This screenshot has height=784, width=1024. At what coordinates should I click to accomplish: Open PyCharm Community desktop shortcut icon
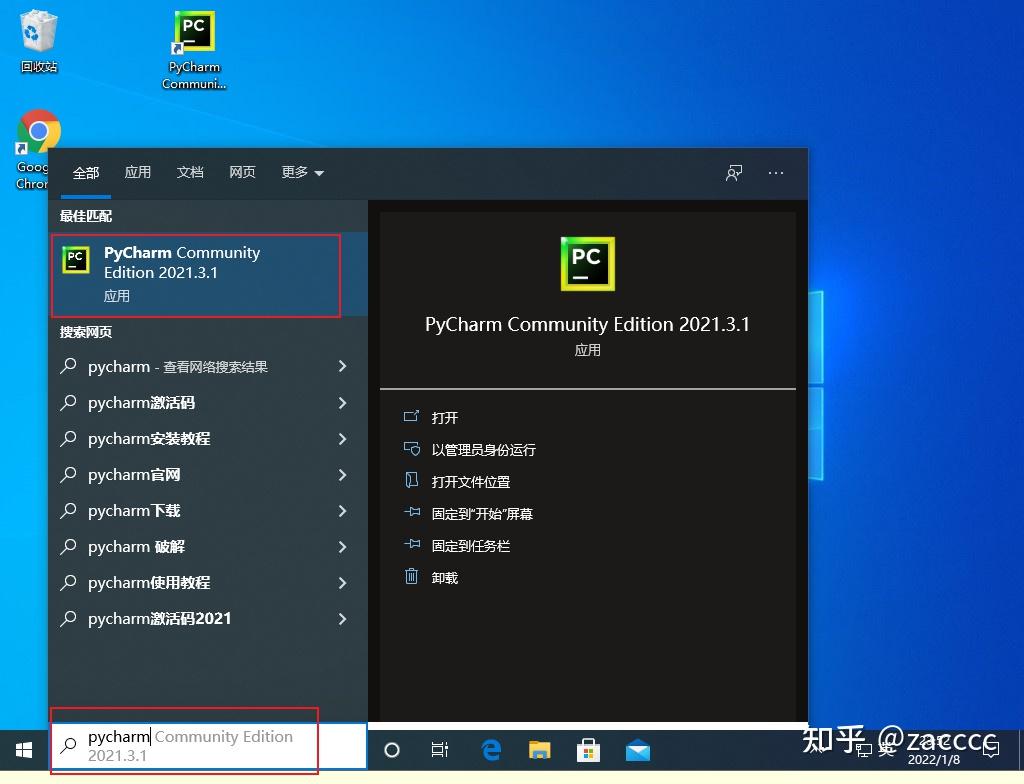pyautogui.click(x=194, y=50)
